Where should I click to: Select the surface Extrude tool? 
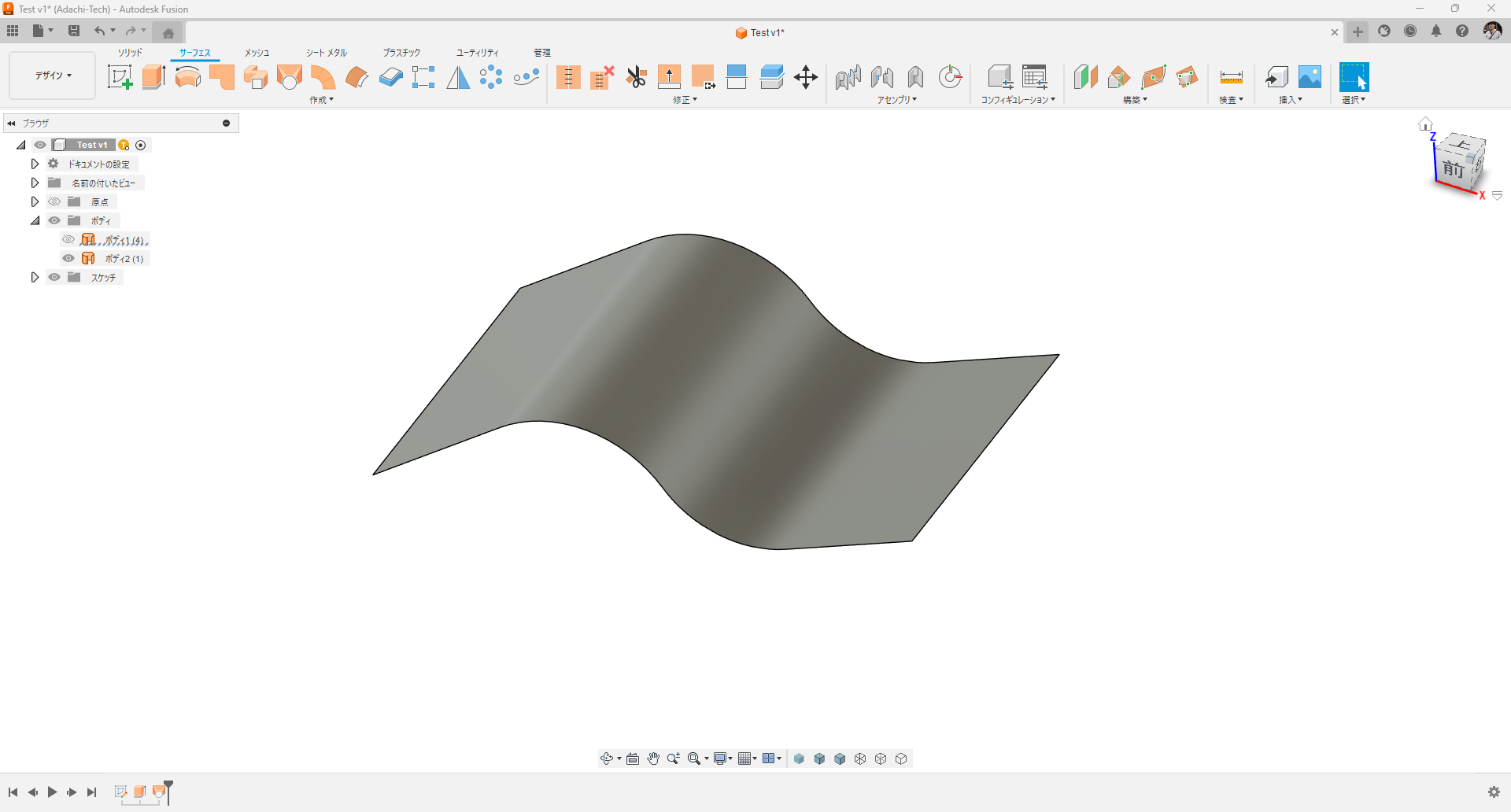153,77
